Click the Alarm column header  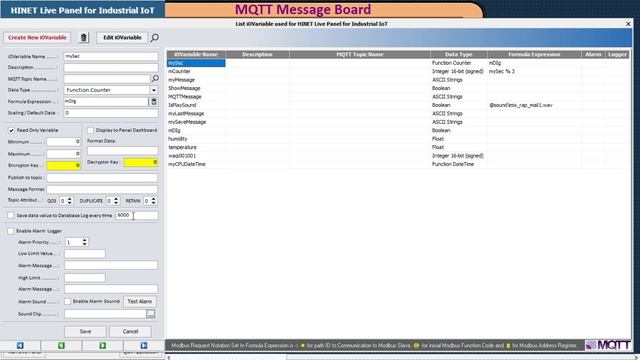pos(593,54)
